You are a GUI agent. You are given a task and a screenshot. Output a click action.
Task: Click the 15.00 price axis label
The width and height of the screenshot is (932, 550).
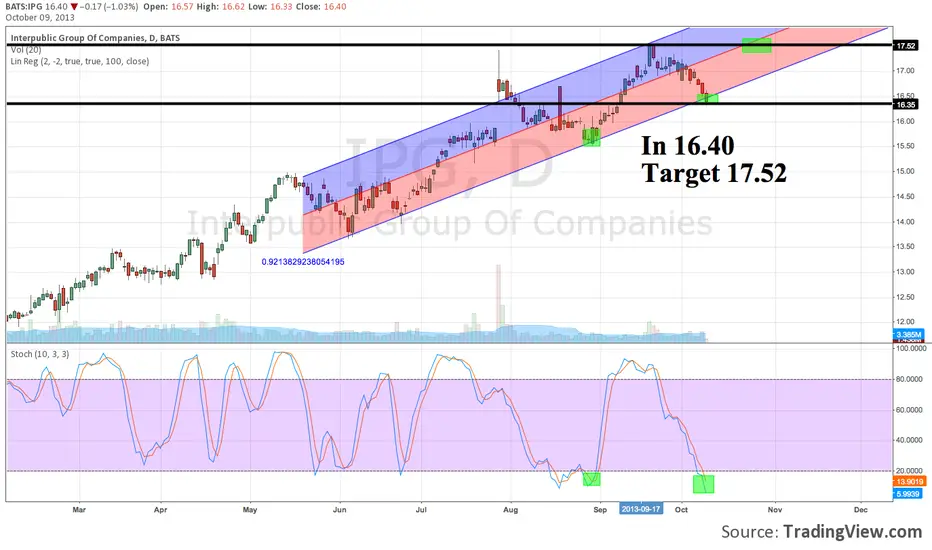906,171
